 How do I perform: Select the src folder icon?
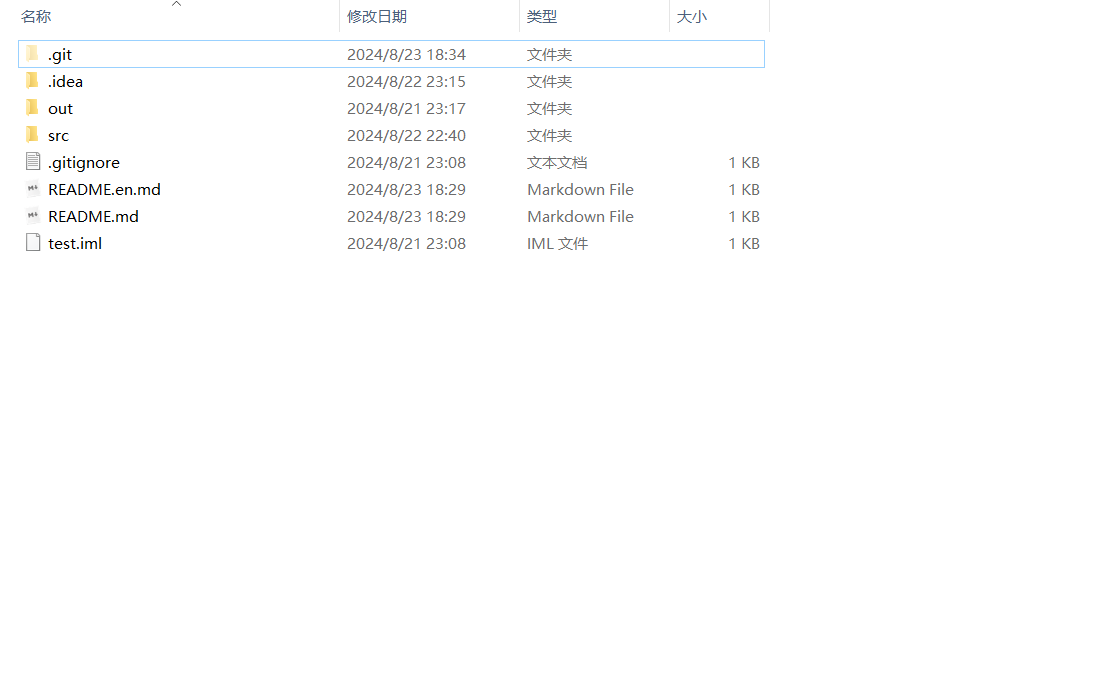32,135
